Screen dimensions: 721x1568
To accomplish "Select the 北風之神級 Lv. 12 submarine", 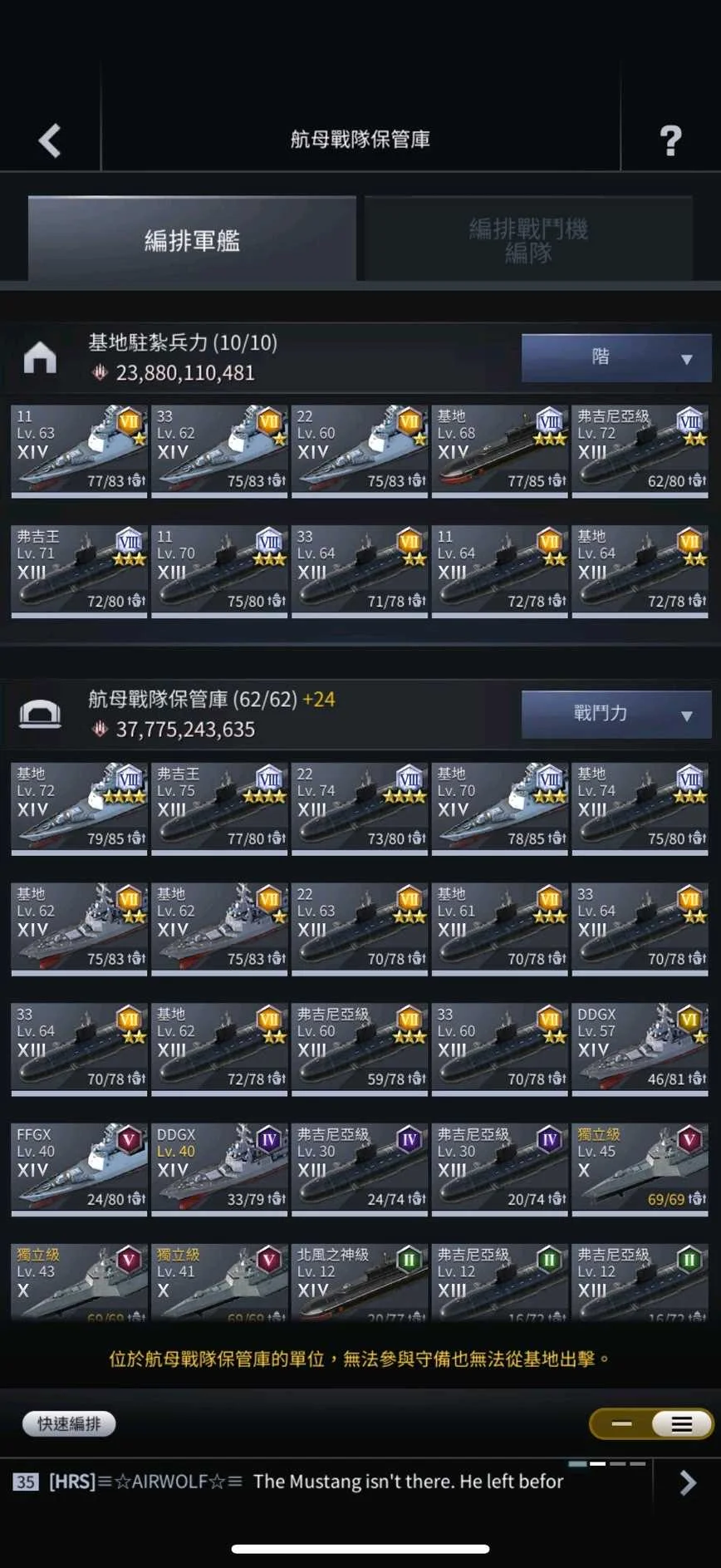I will tap(360, 1281).
